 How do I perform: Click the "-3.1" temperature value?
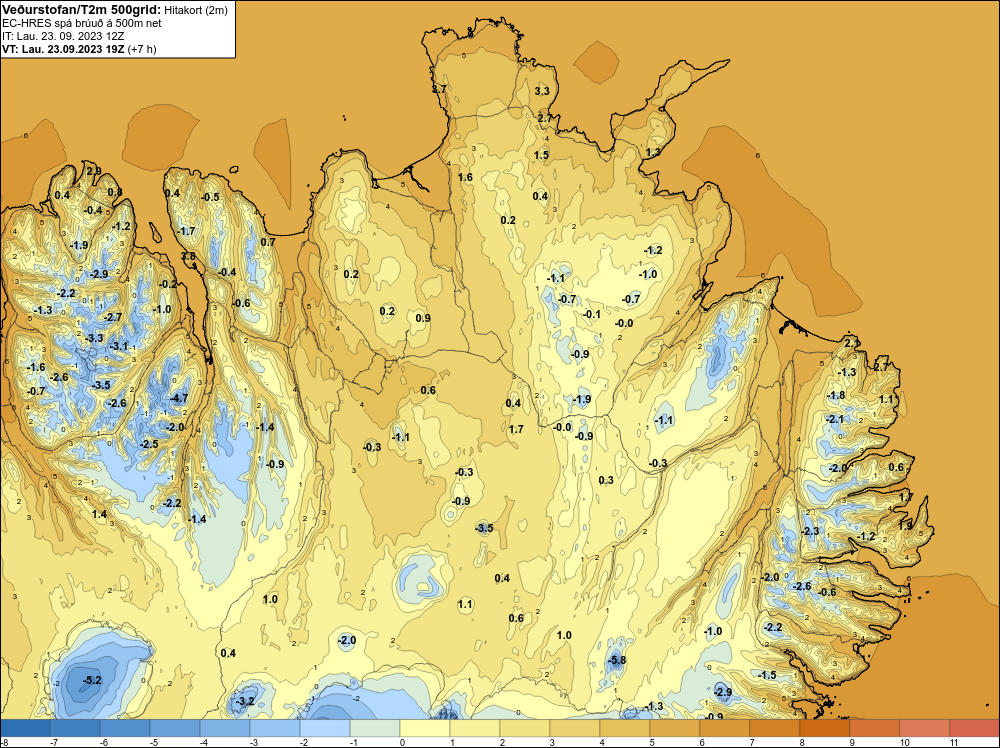click(119, 346)
